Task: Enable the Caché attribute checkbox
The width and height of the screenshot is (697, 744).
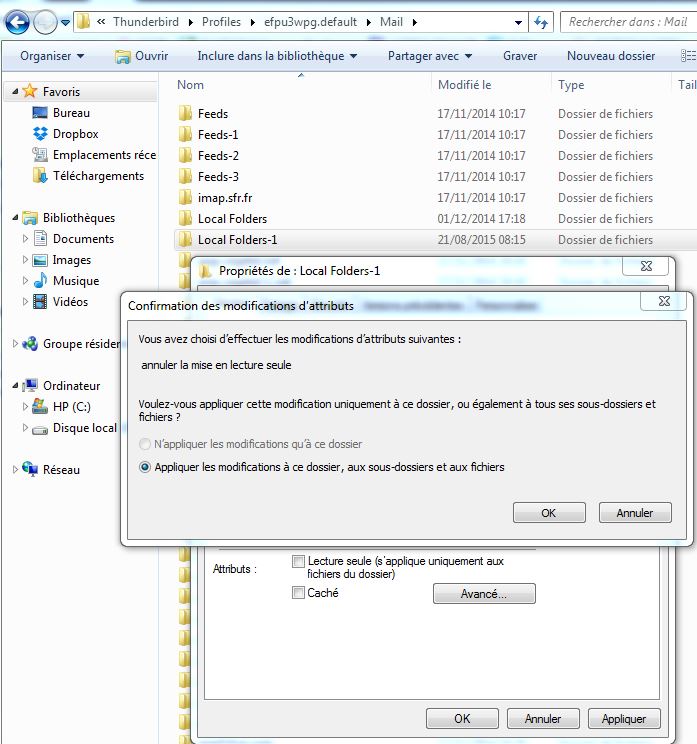Action: coord(298,593)
